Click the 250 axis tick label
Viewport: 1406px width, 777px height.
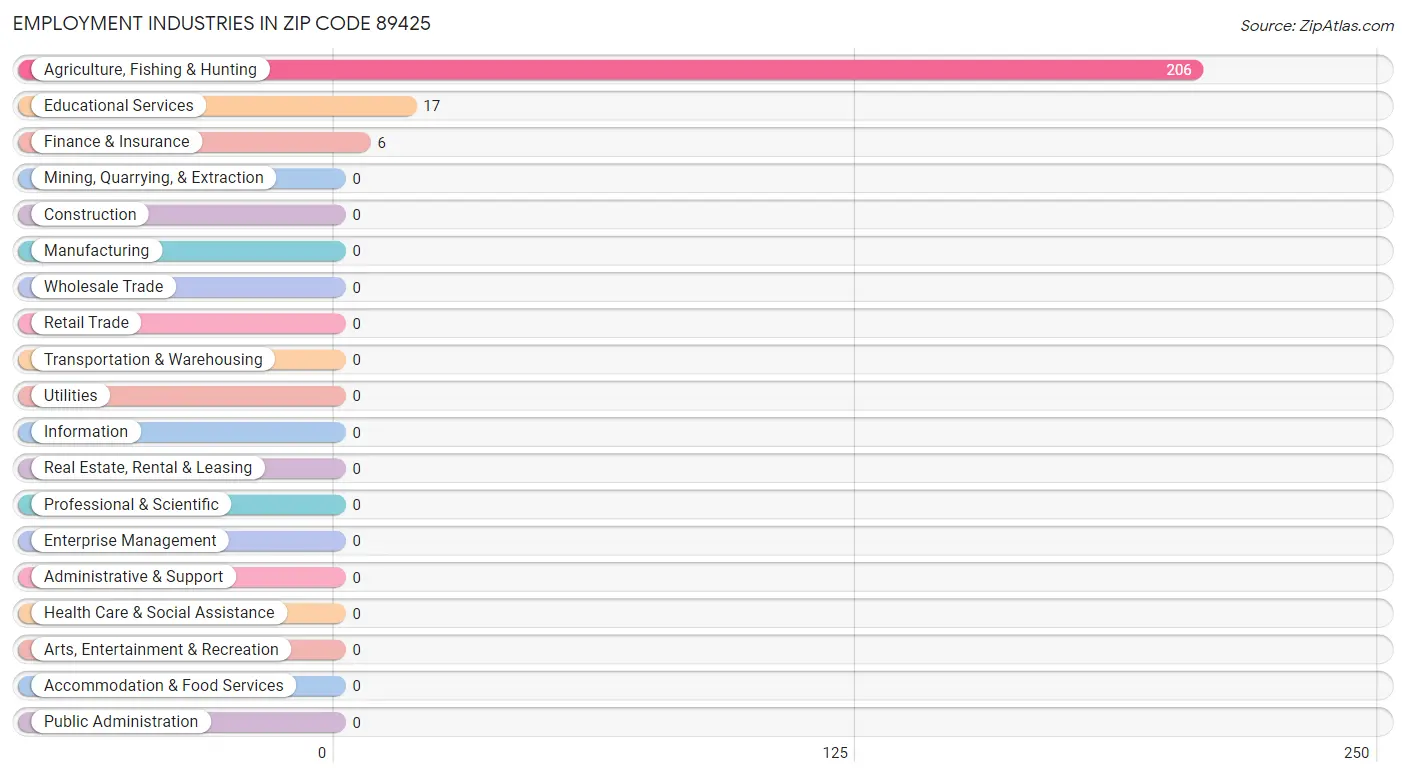click(x=1356, y=753)
